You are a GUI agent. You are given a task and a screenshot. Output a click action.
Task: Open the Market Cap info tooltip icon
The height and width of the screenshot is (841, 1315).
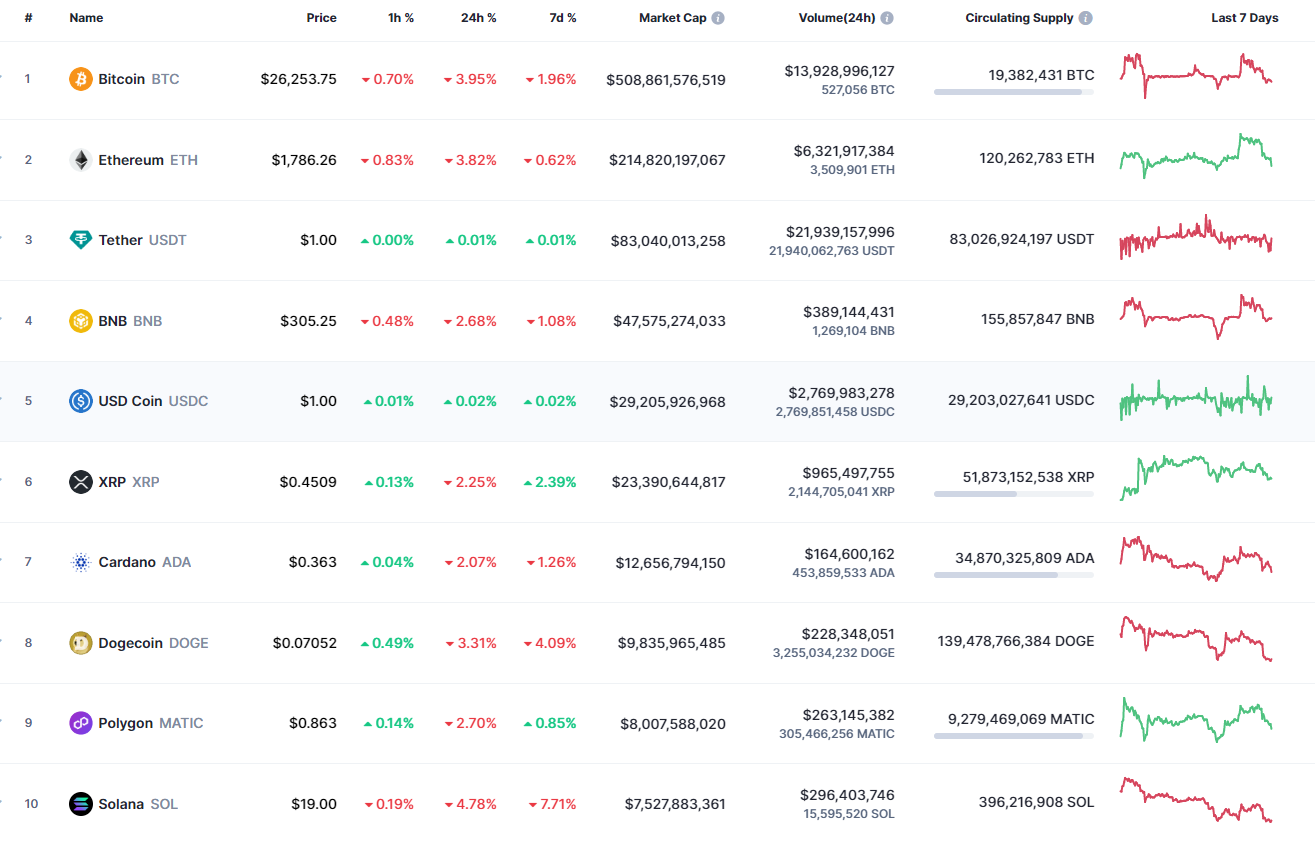click(719, 17)
